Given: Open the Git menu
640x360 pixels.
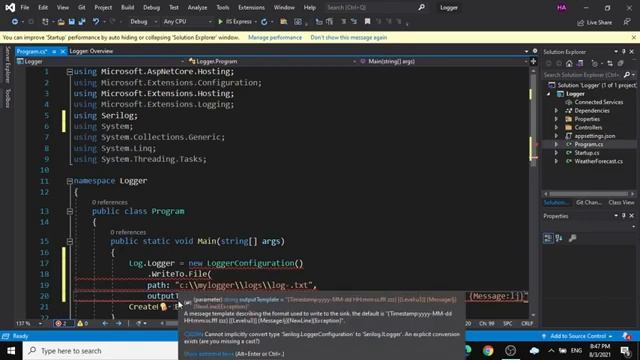Looking at the screenshot, I should [82, 7].
